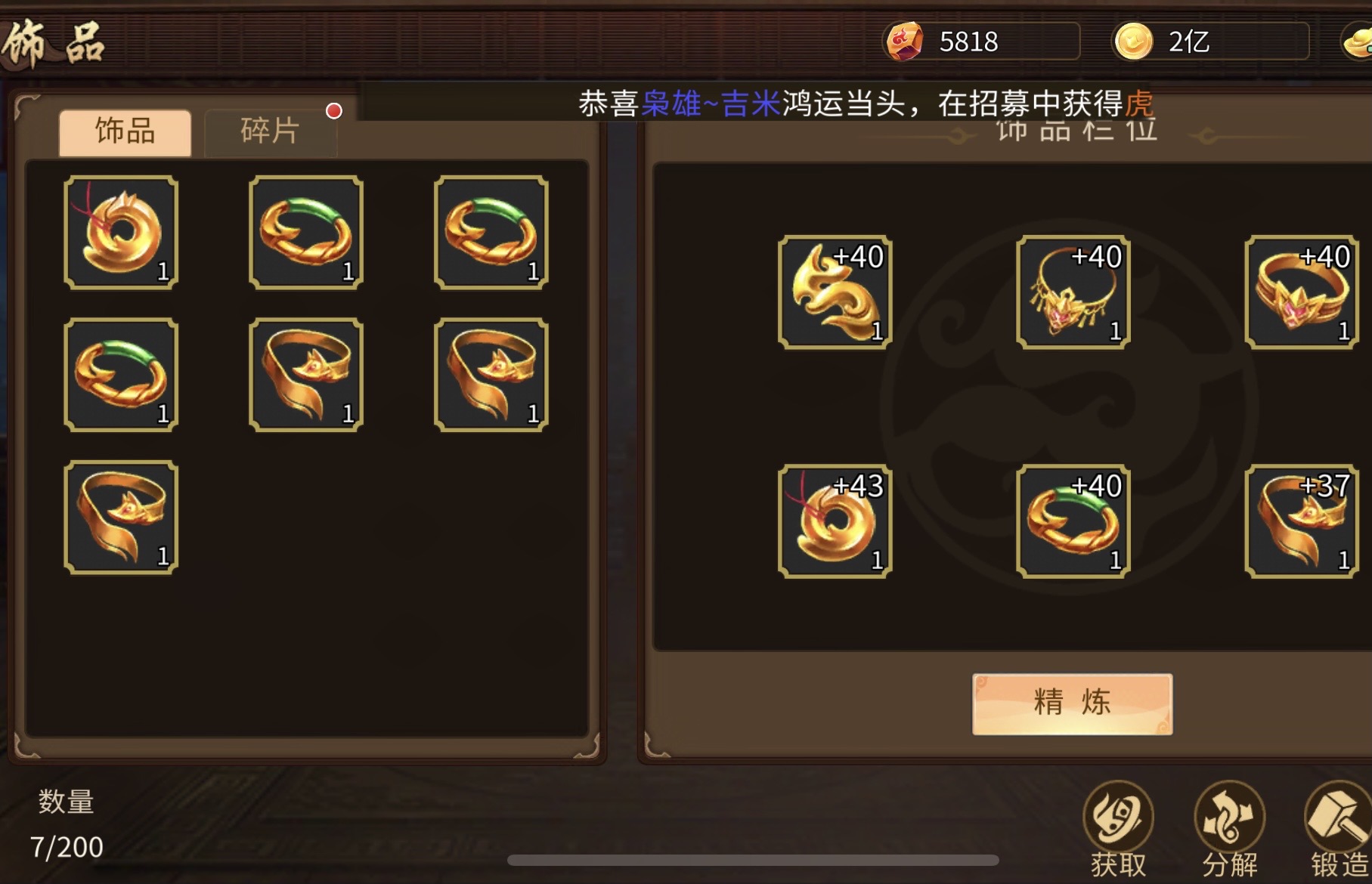
Task: Select the equipped +40 golden necklace accessory
Action: coord(1073,292)
